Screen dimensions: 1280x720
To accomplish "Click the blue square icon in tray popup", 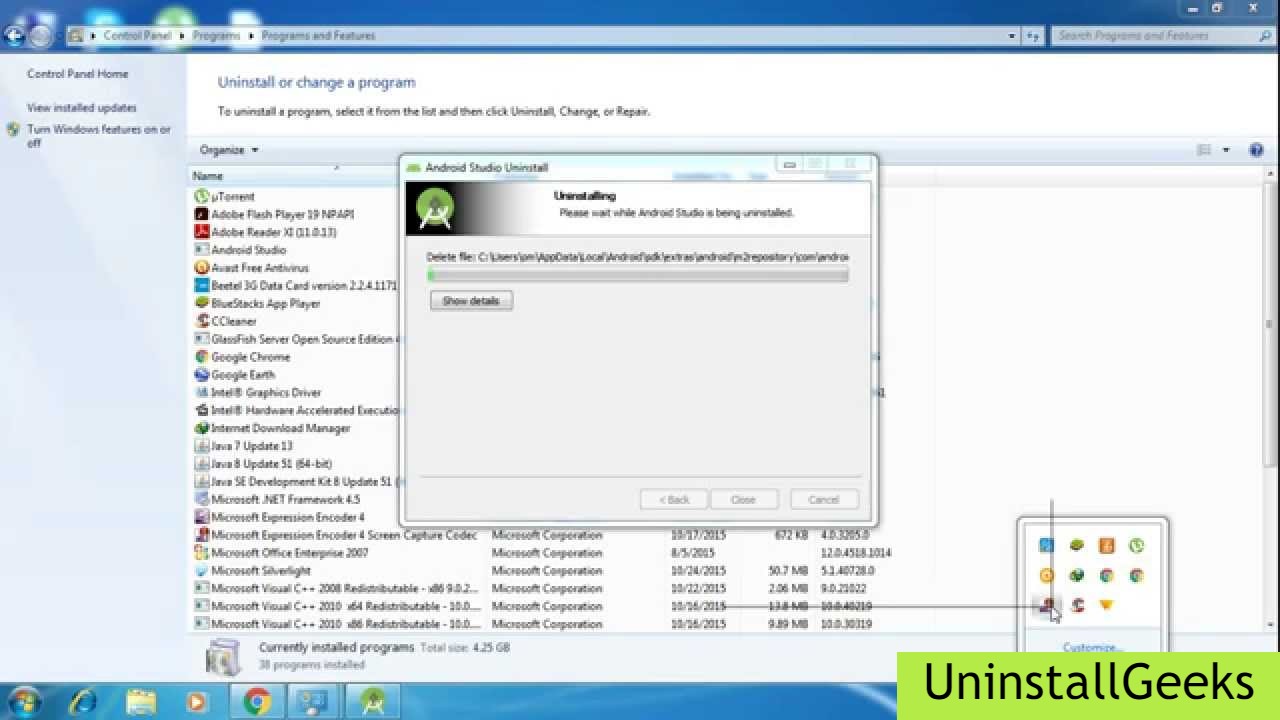I will pos(1046,546).
